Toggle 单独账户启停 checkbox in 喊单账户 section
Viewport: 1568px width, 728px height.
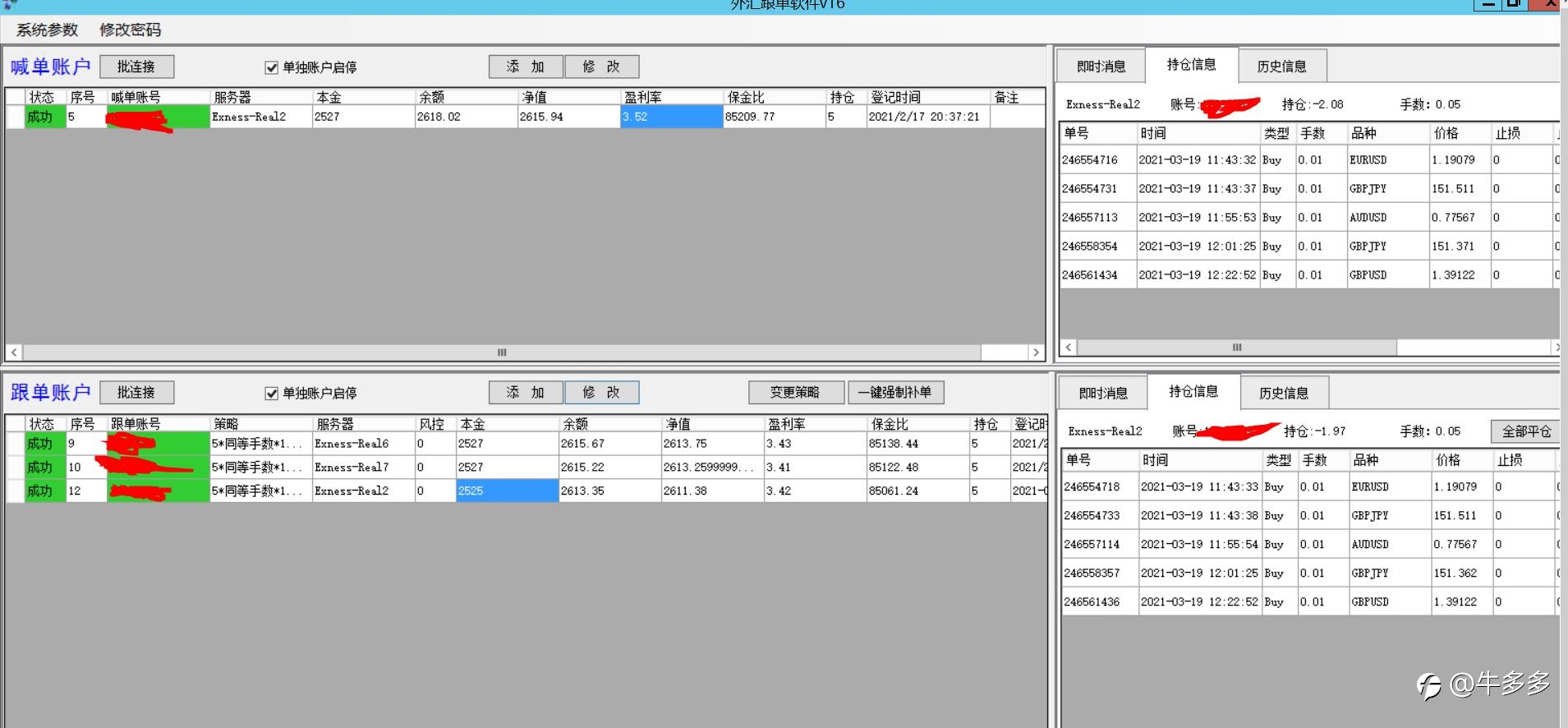[272, 67]
